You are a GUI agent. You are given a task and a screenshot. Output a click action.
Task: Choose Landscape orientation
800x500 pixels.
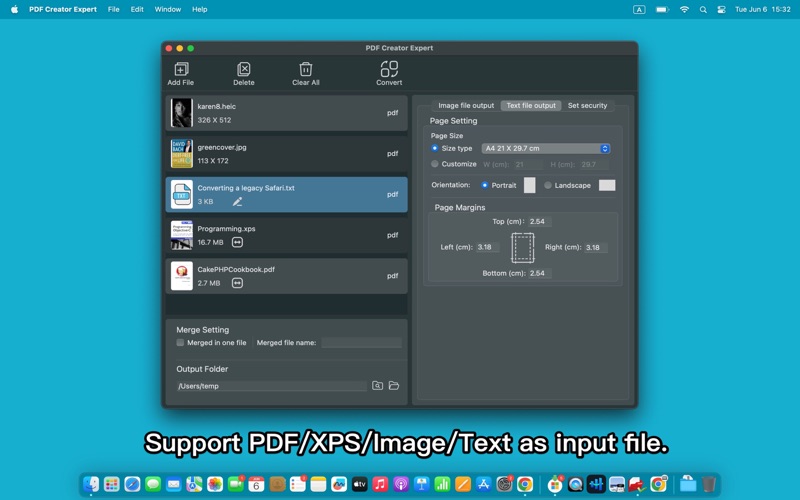(548, 185)
